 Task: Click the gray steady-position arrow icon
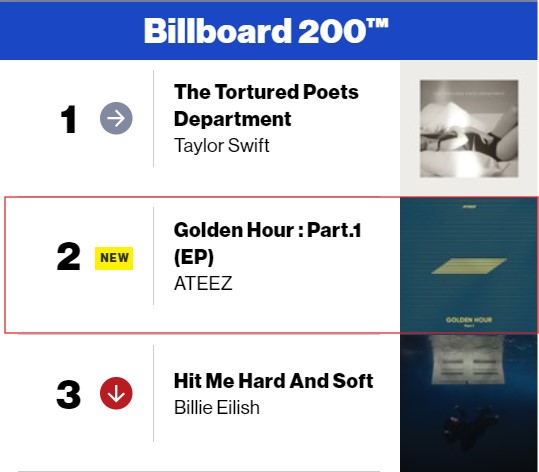[x=116, y=118]
